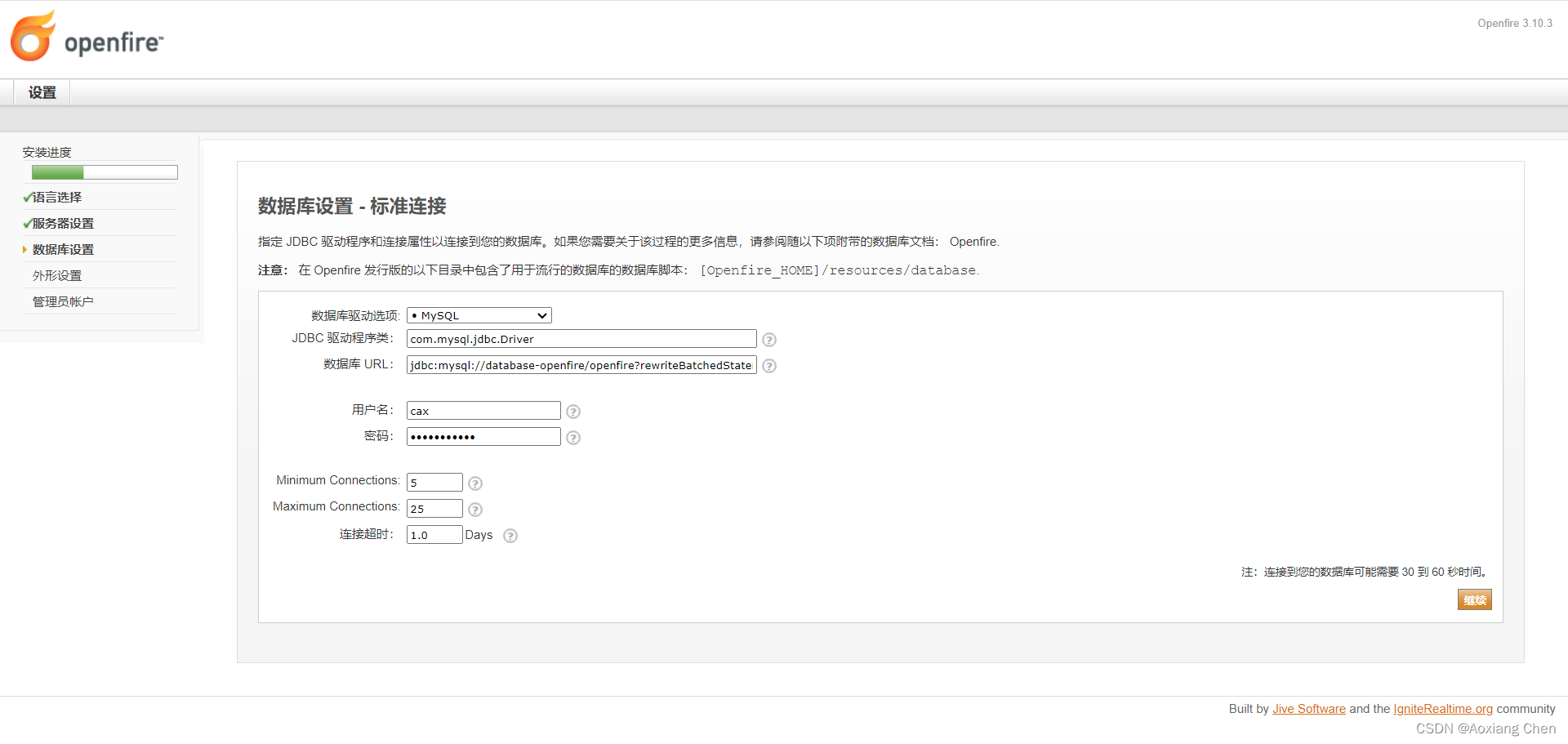This screenshot has width=1568, height=744.
Task: Open the Jive Software link
Action: click(1308, 709)
